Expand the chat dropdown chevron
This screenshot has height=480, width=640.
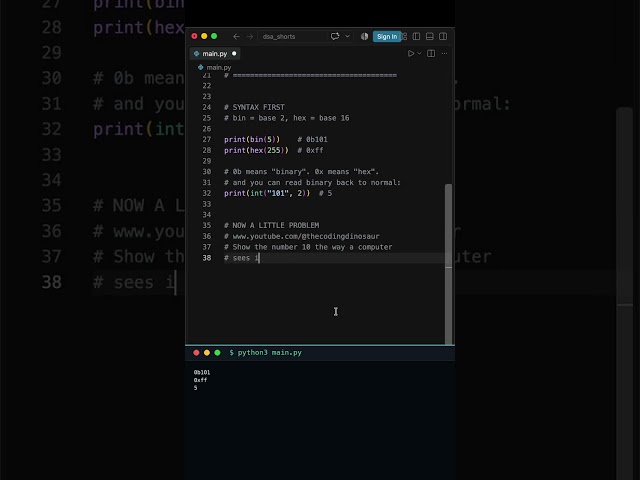tap(347, 36)
